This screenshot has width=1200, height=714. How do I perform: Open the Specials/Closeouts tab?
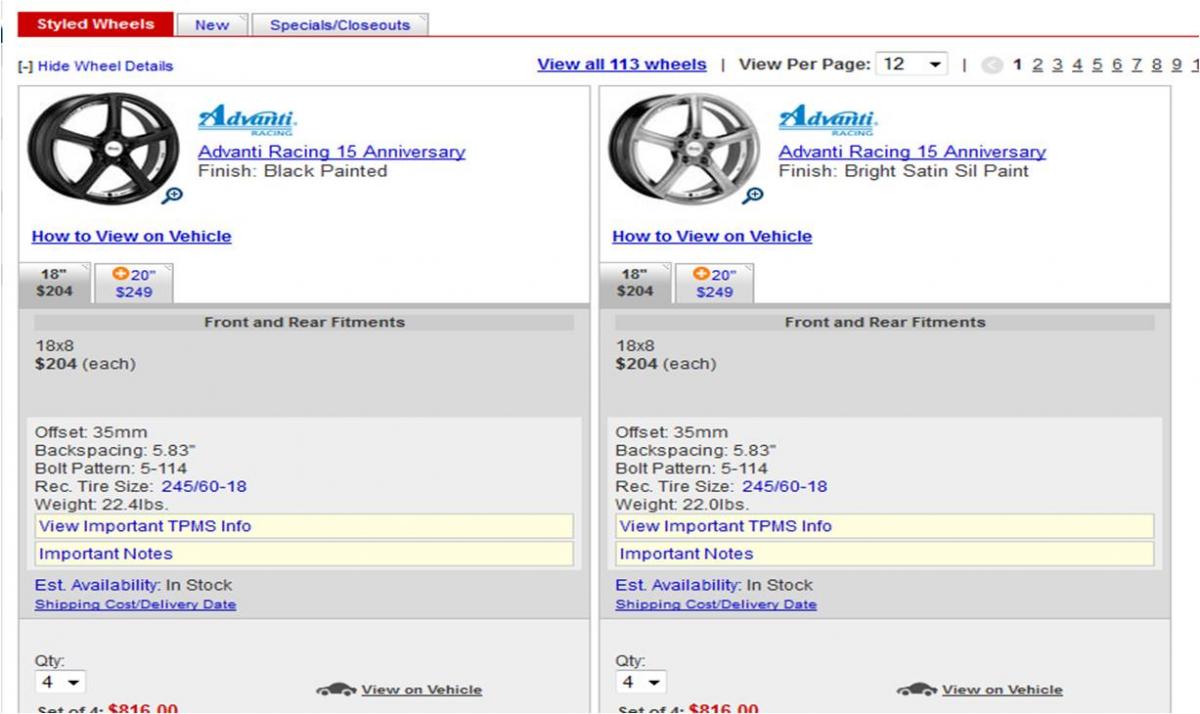(x=340, y=25)
